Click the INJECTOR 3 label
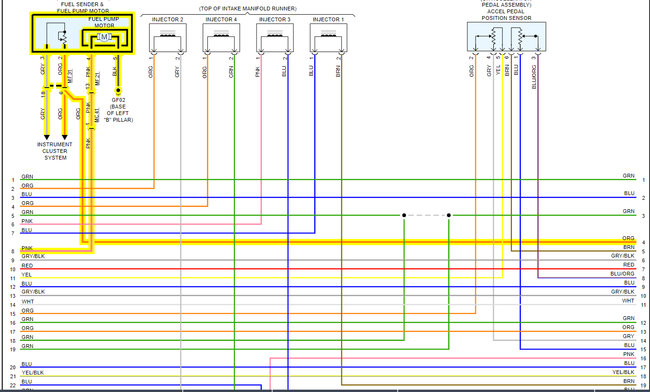Viewport: 650px width, 392px height. tap(274, 19)
